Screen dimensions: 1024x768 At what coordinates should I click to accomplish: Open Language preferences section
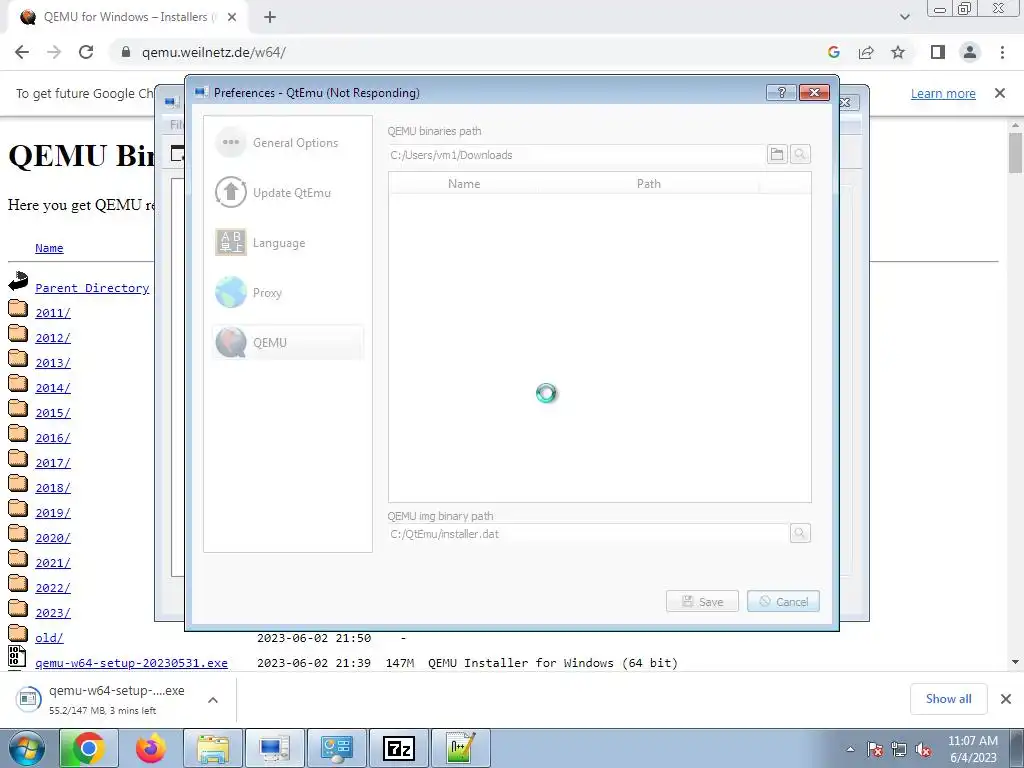tap(287, 243)
